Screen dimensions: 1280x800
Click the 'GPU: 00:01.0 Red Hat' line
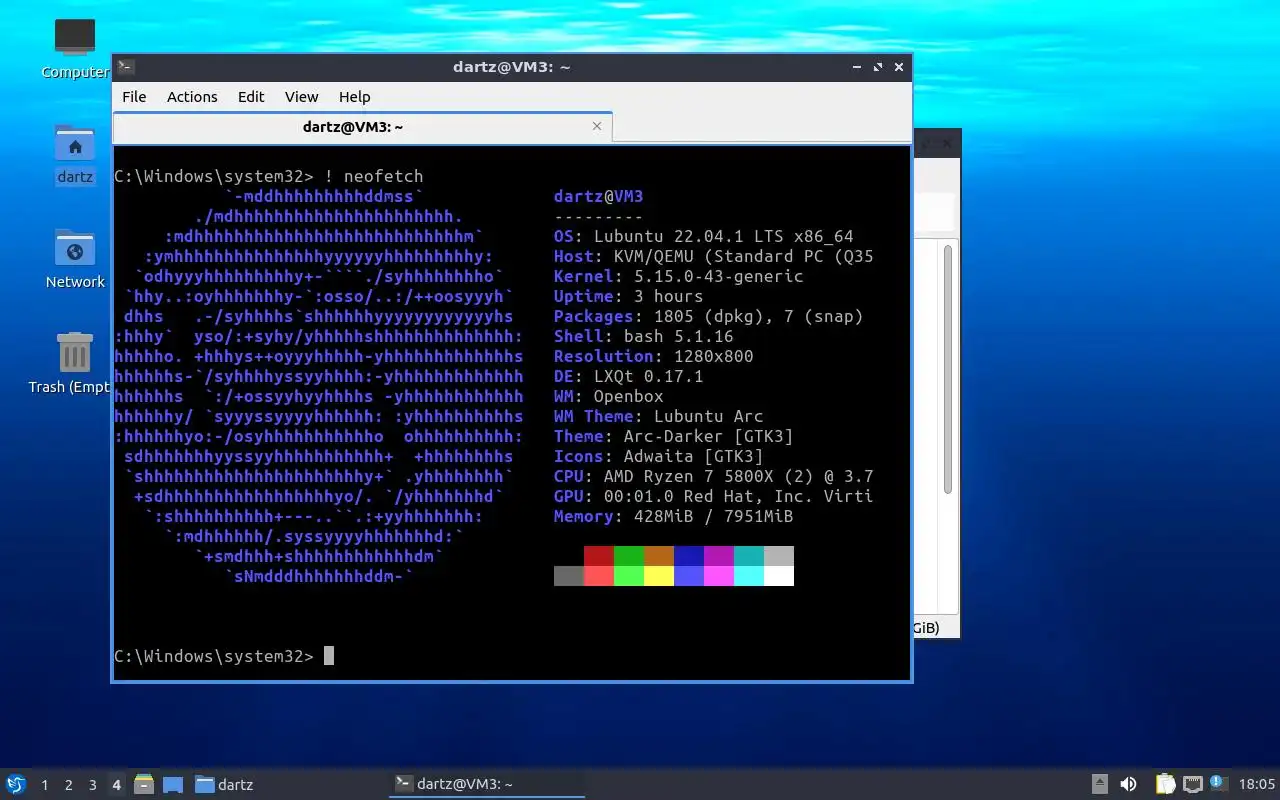714,496
